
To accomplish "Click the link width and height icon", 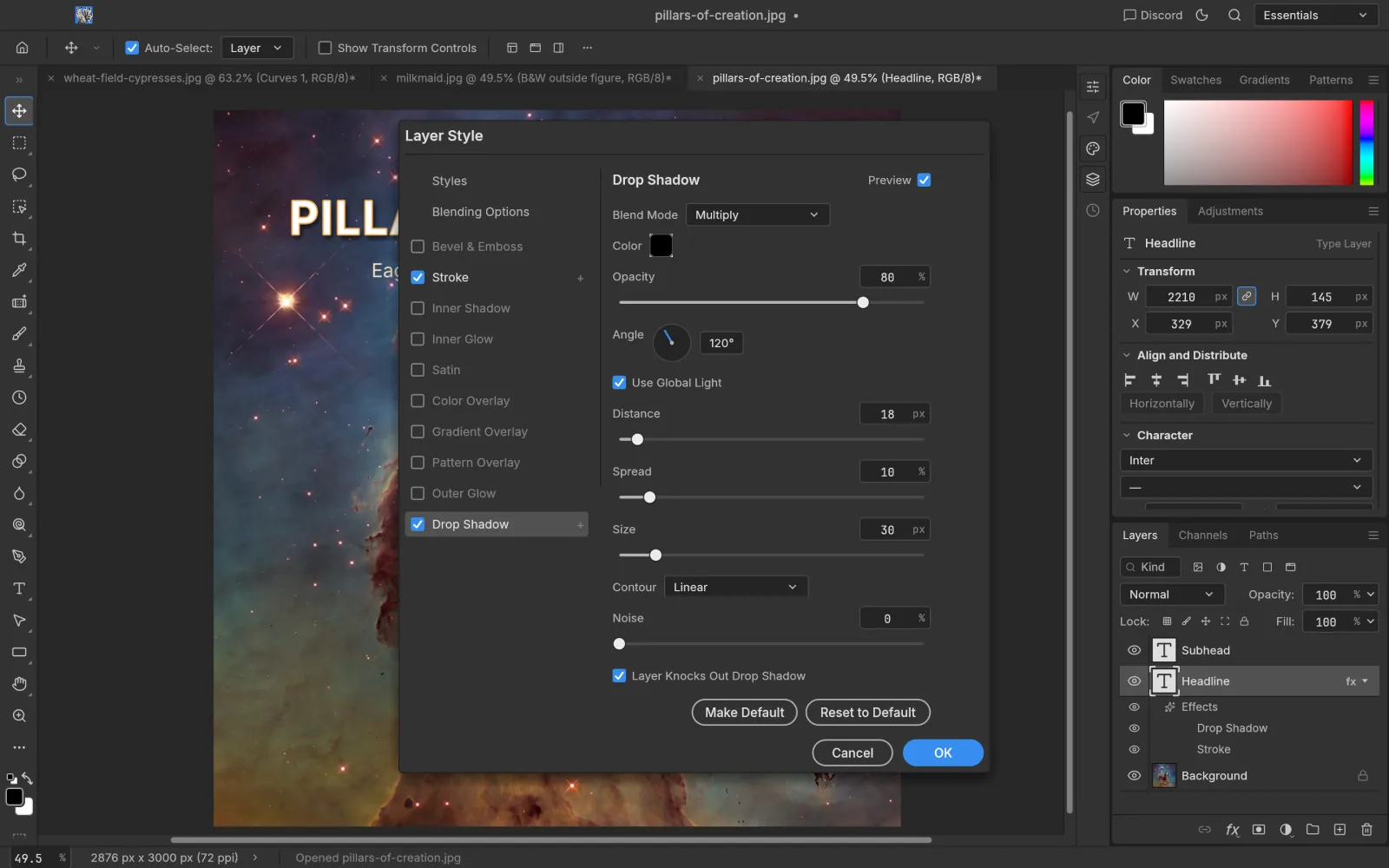I will point(1247,296).
